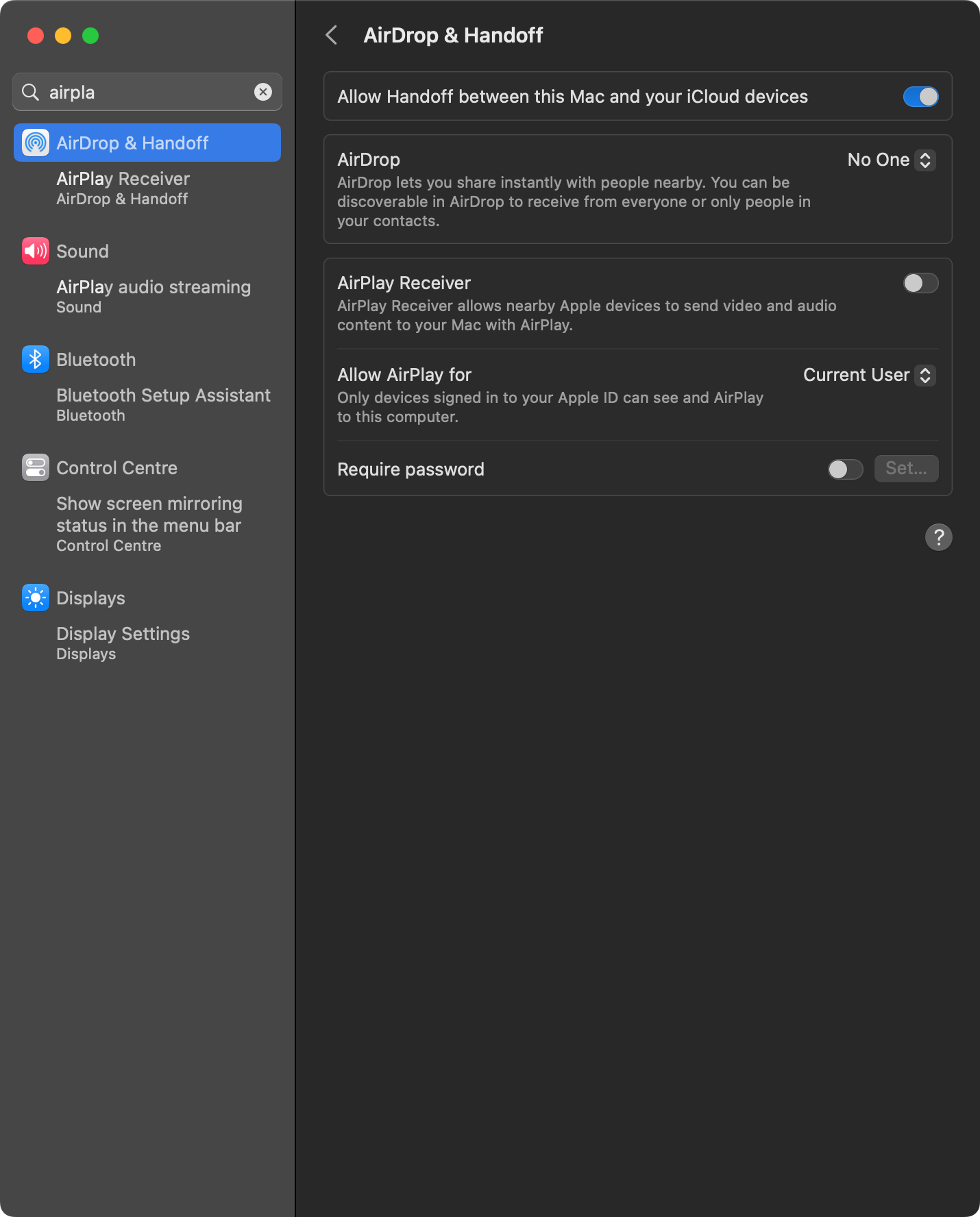980x1217 pixels.
Task: Open the AirPlay audio streaming result
Action: click(x=147, y=297)
